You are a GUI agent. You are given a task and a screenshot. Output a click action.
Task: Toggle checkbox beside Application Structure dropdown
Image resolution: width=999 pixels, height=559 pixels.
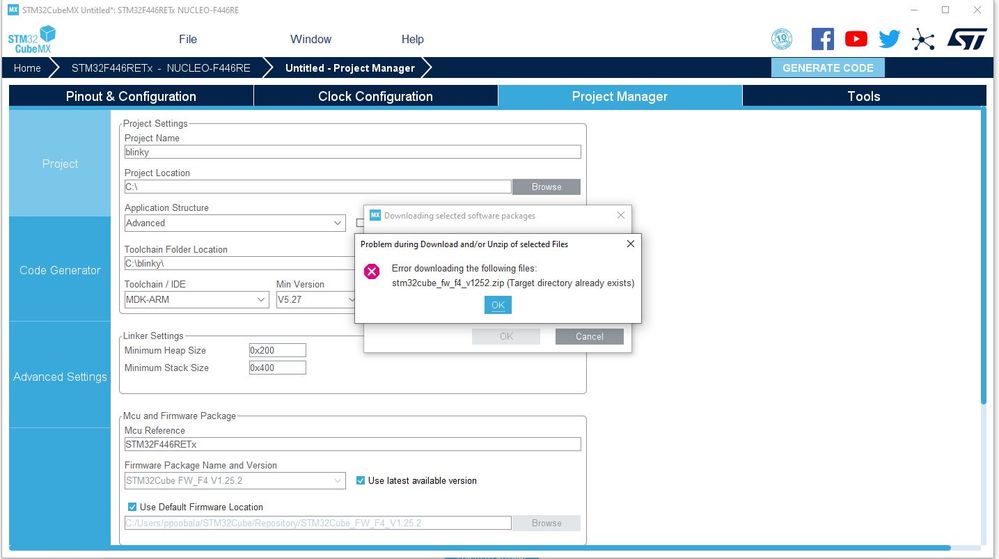[360, 223]
